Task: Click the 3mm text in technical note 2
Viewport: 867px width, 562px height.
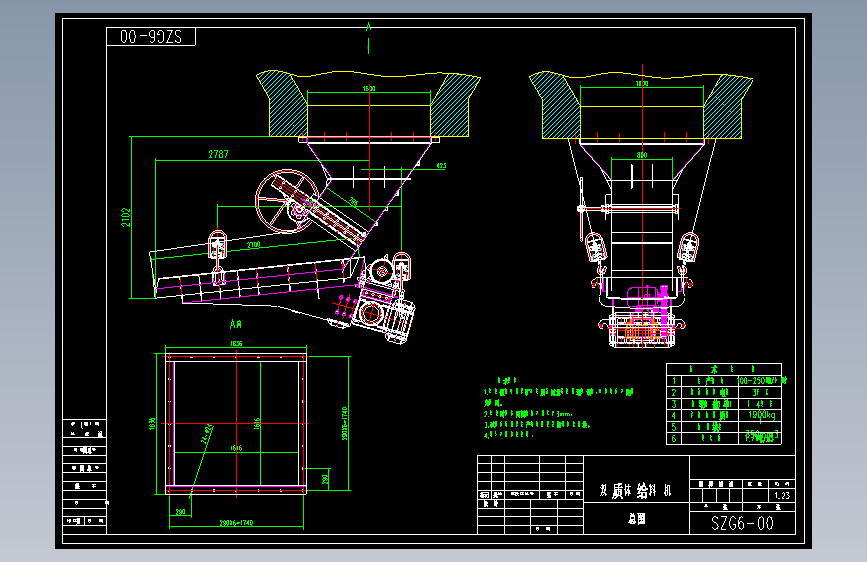Action: [x=564, y=413]
